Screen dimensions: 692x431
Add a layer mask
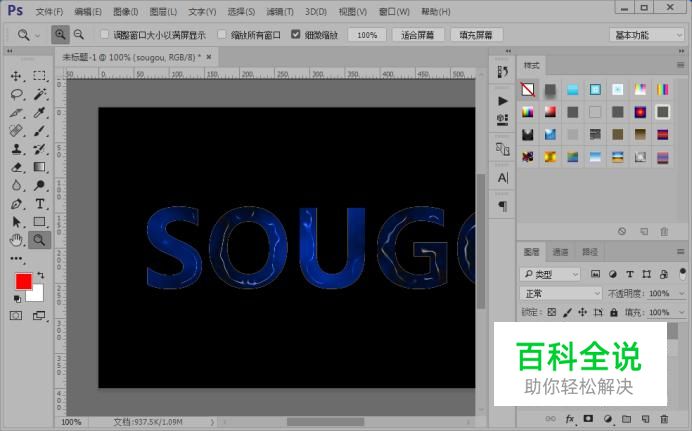588,418
